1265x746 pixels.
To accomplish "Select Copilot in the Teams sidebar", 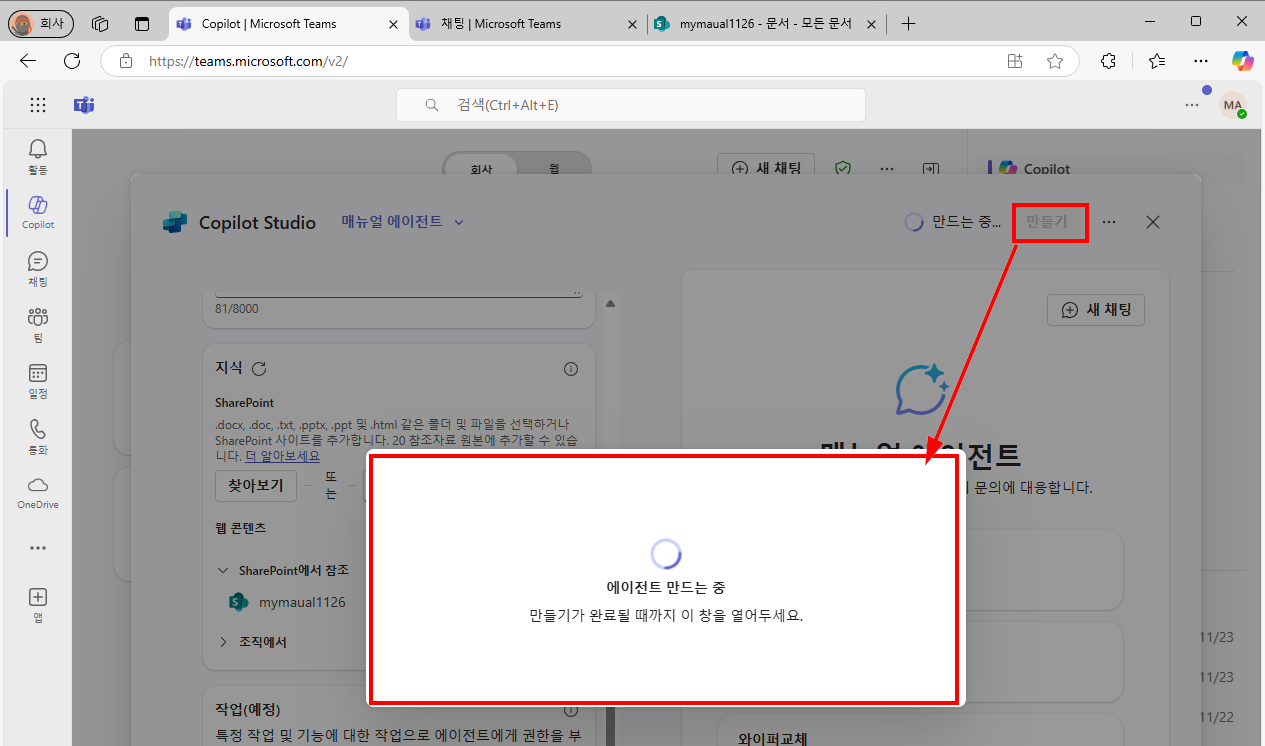I will click(38, 212).
